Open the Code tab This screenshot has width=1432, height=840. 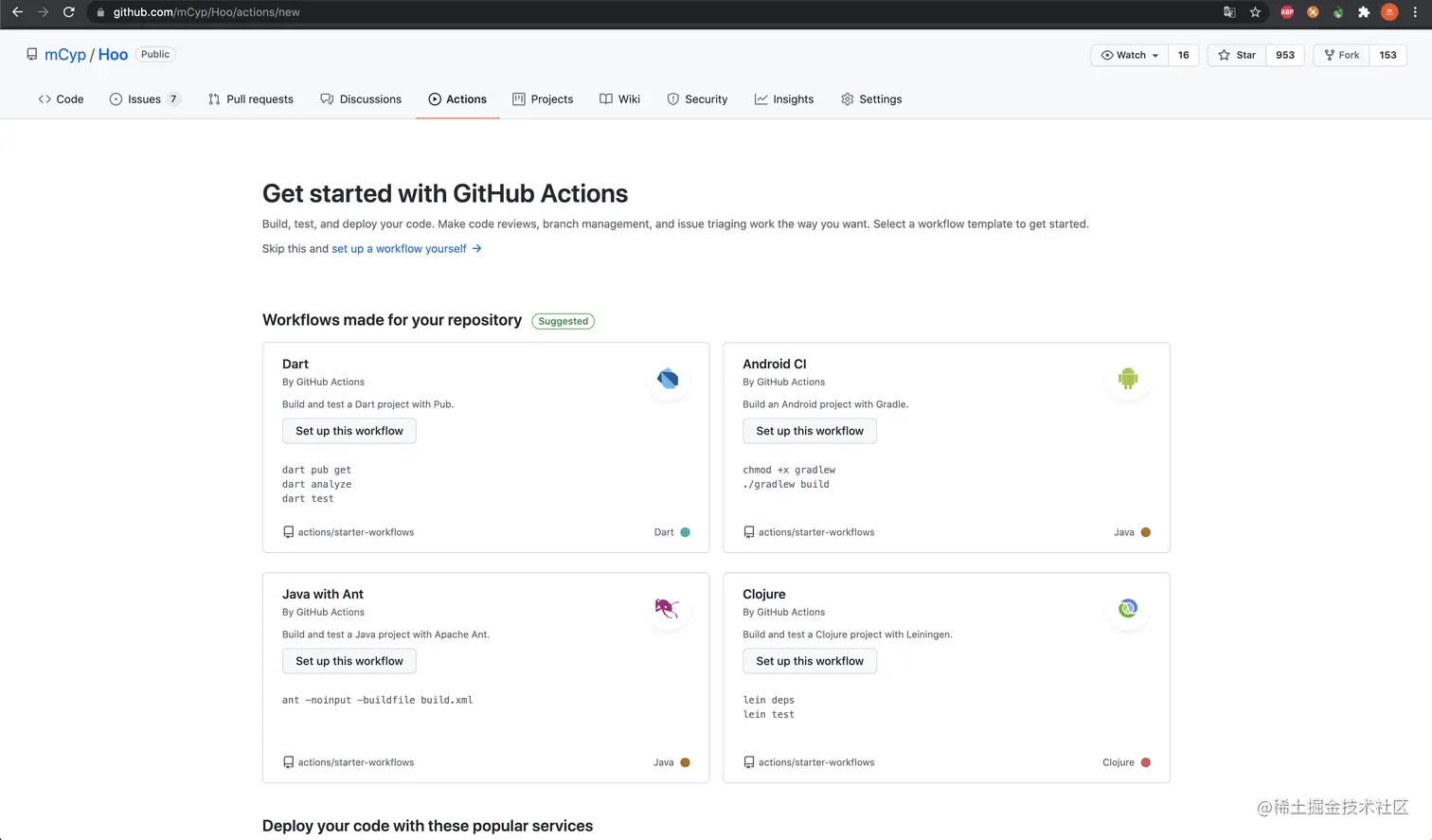pos(61,99)
